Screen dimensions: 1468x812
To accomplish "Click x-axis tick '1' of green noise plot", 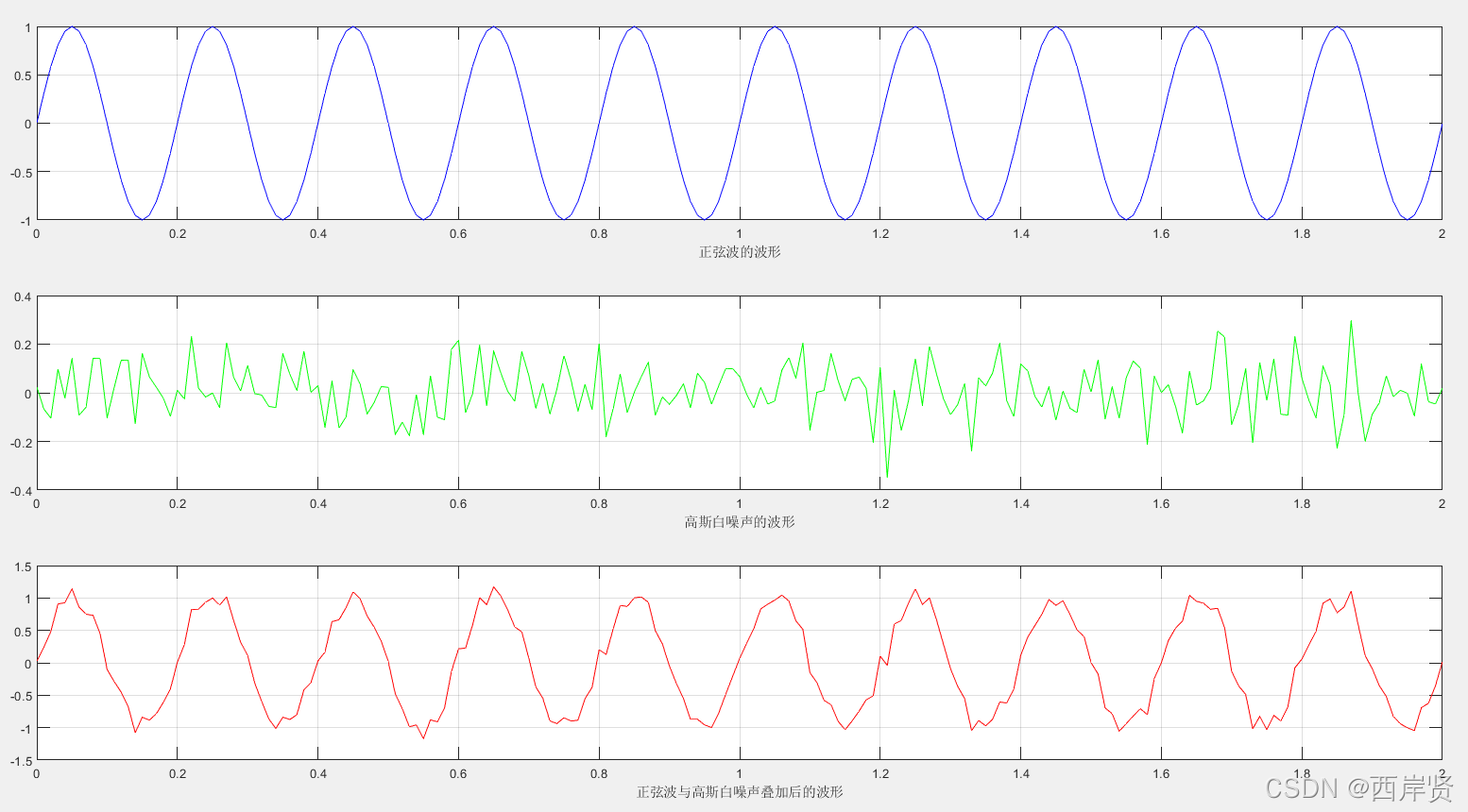I will pos(740,503).
